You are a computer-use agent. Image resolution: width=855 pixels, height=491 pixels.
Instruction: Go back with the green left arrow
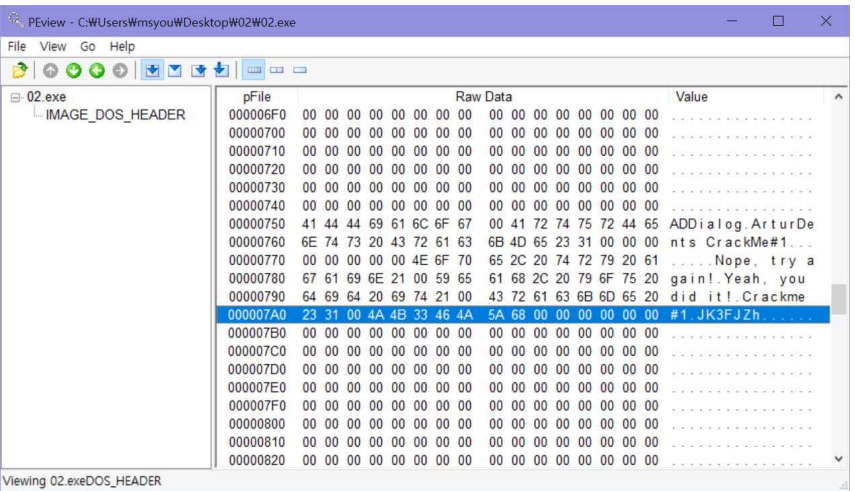point(97,70)
